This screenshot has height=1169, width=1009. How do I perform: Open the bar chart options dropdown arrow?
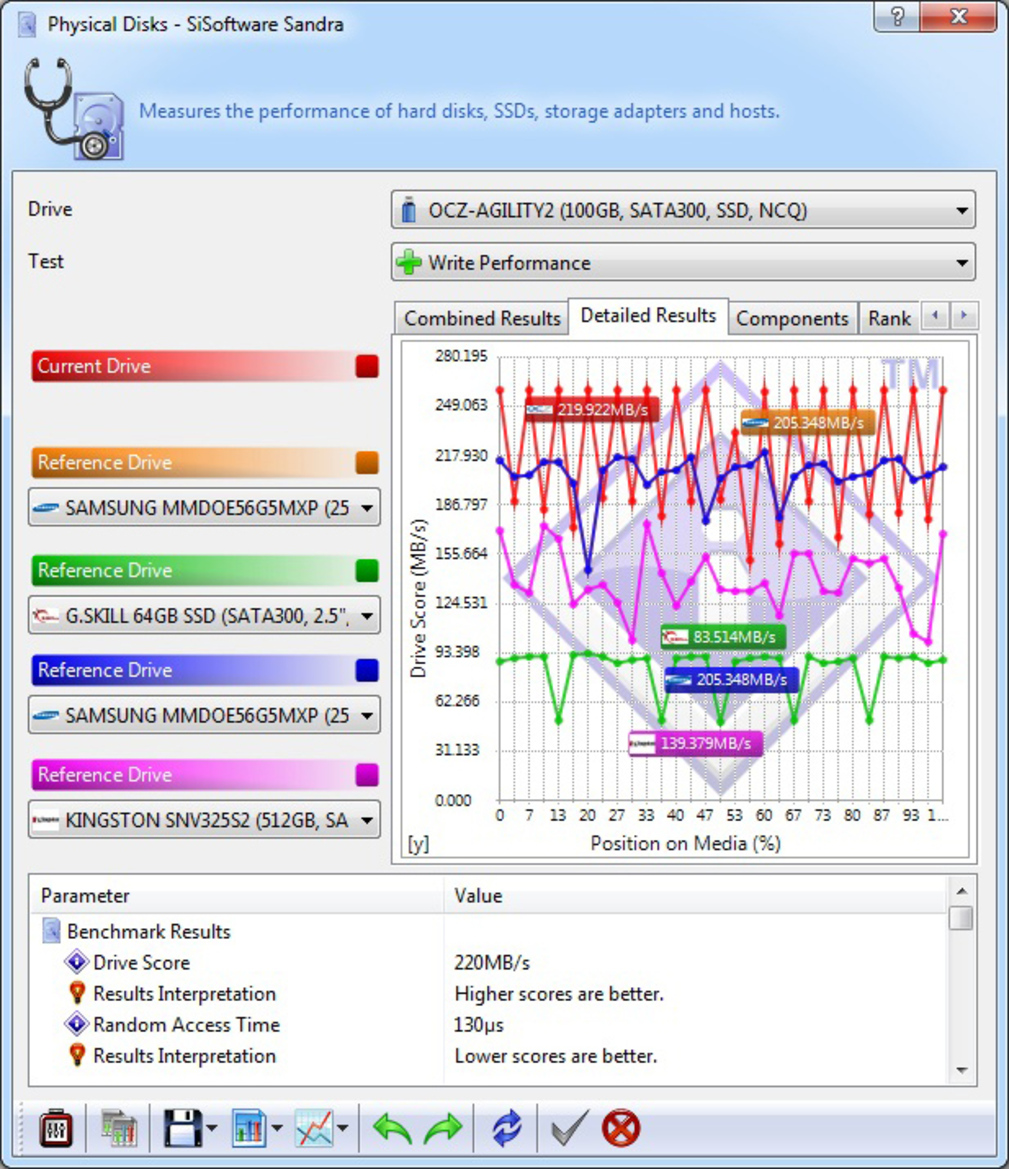pyautogui.click(x=277, y=1128)
